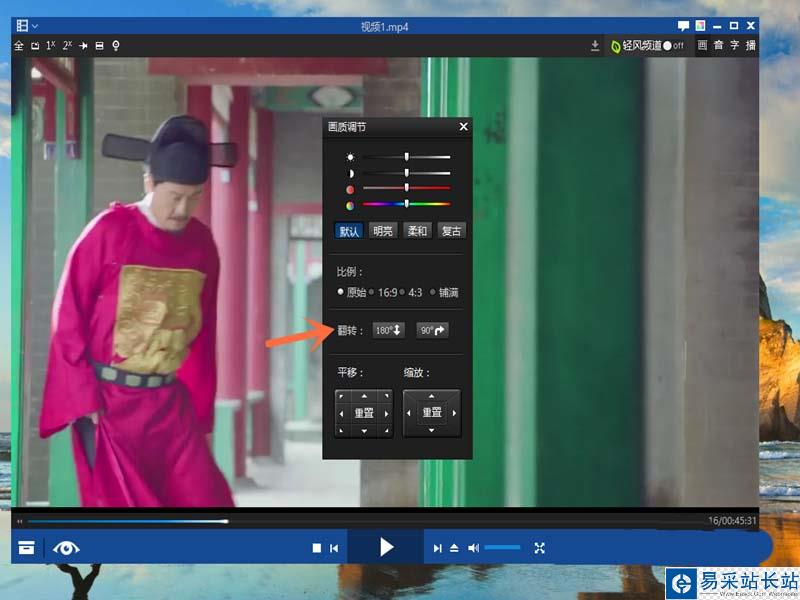Close the 画质调节 panel

(463, 127)
